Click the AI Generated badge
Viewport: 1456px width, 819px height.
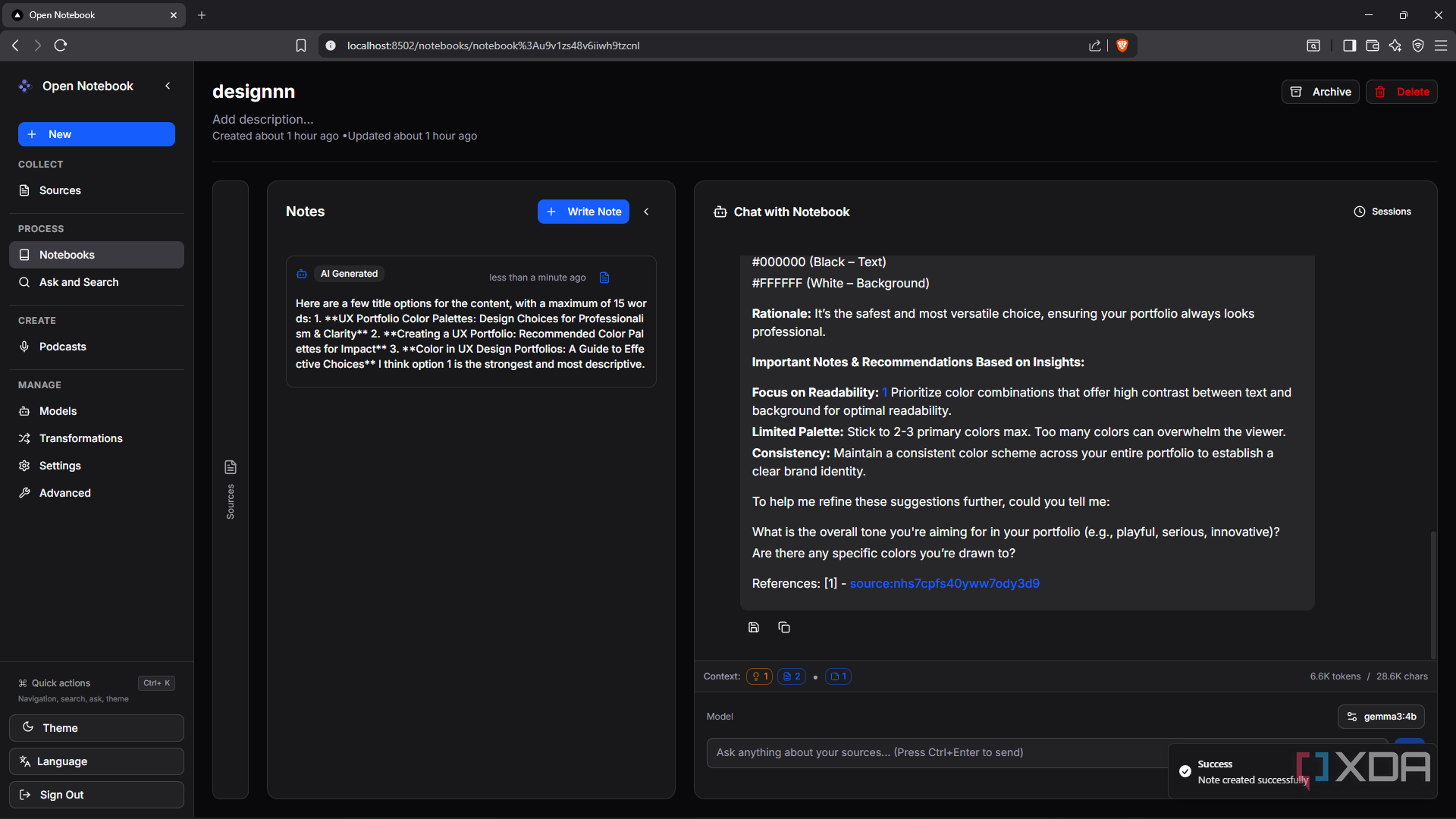point(349,274)
